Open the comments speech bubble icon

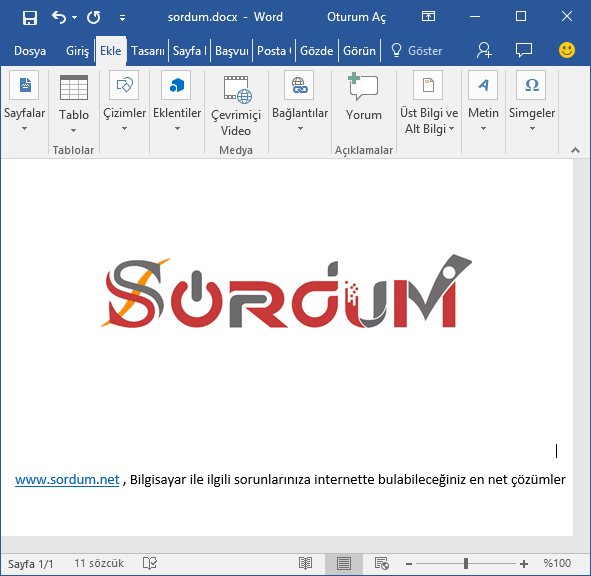coord(524,50)
